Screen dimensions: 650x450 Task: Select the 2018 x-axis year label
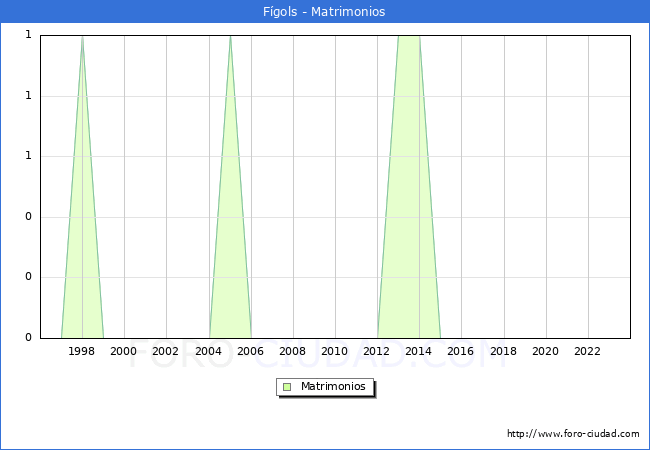click(x=504, y=351)
